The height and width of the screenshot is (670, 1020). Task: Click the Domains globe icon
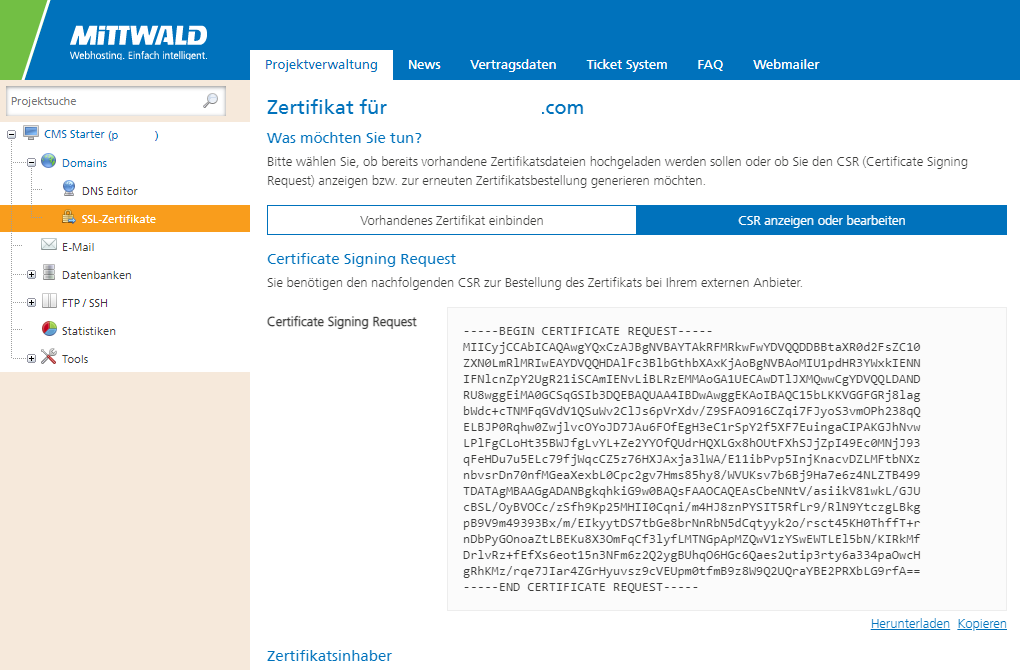tap(49, 161)
